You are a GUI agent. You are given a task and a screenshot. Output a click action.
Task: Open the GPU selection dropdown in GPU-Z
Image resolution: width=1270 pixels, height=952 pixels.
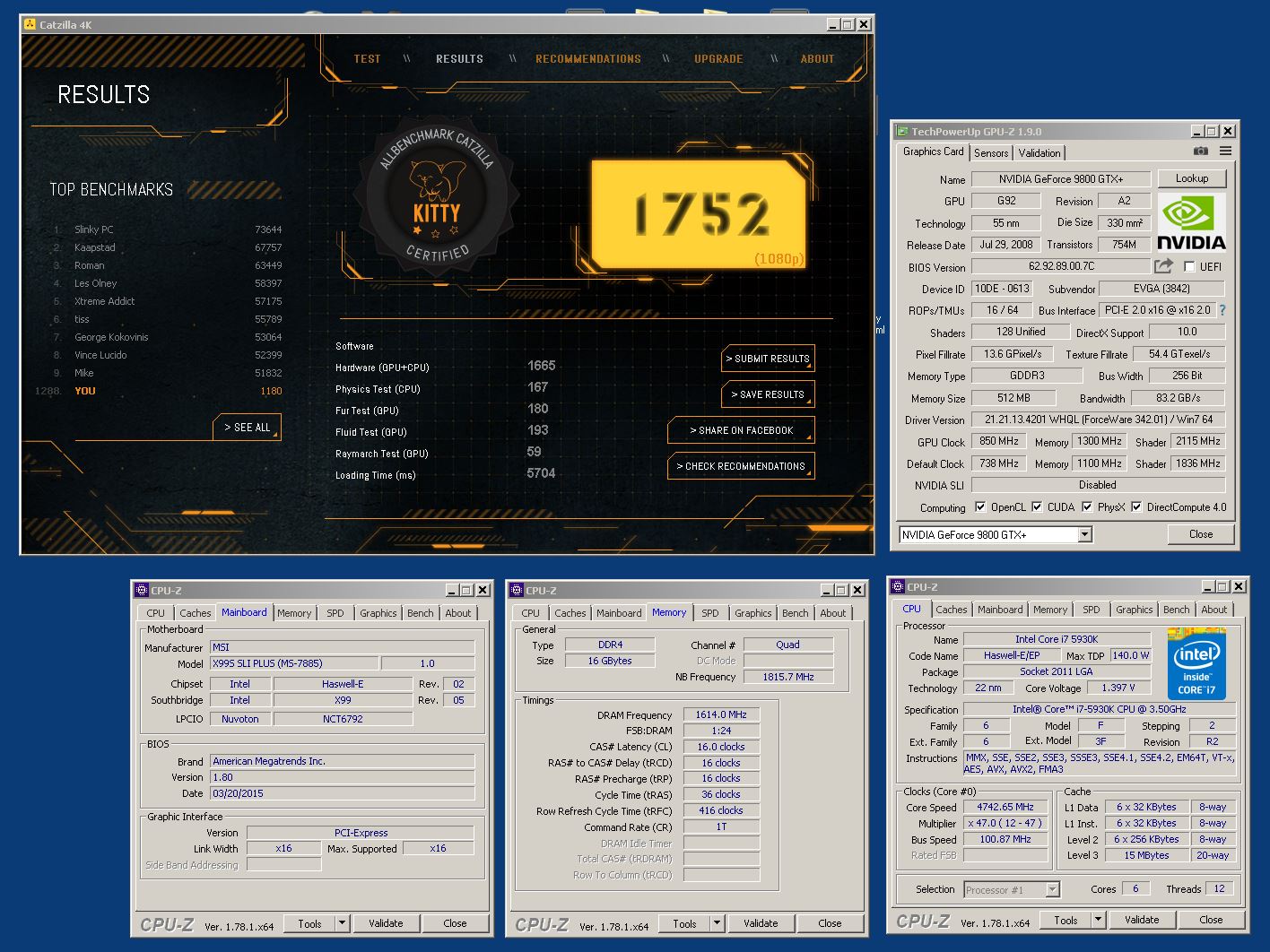pos(1084,534)
